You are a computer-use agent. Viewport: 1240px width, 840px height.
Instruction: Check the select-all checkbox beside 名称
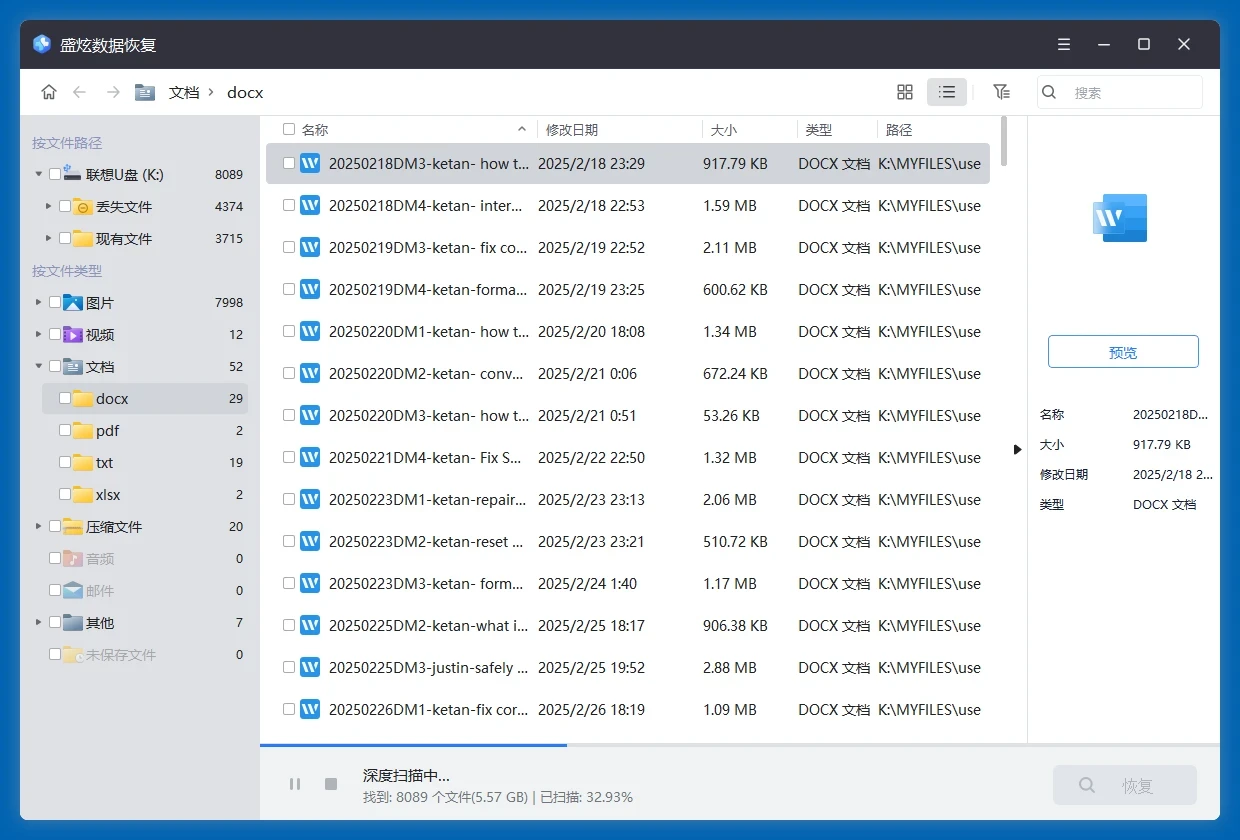click(x=289, y=130)
